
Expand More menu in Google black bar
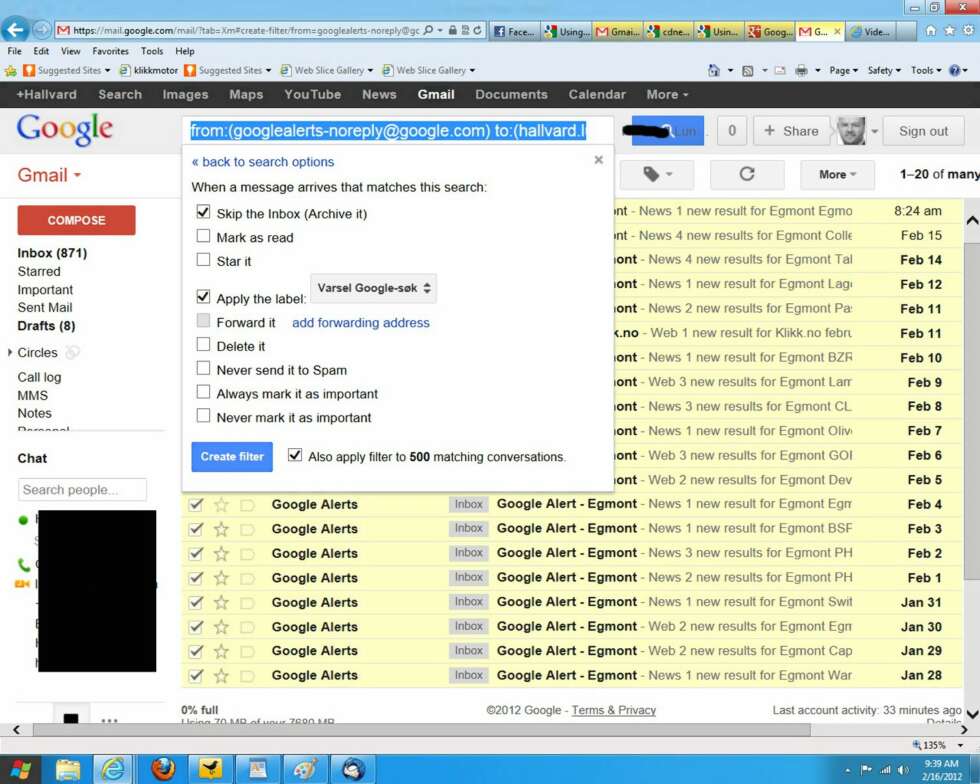667,94
